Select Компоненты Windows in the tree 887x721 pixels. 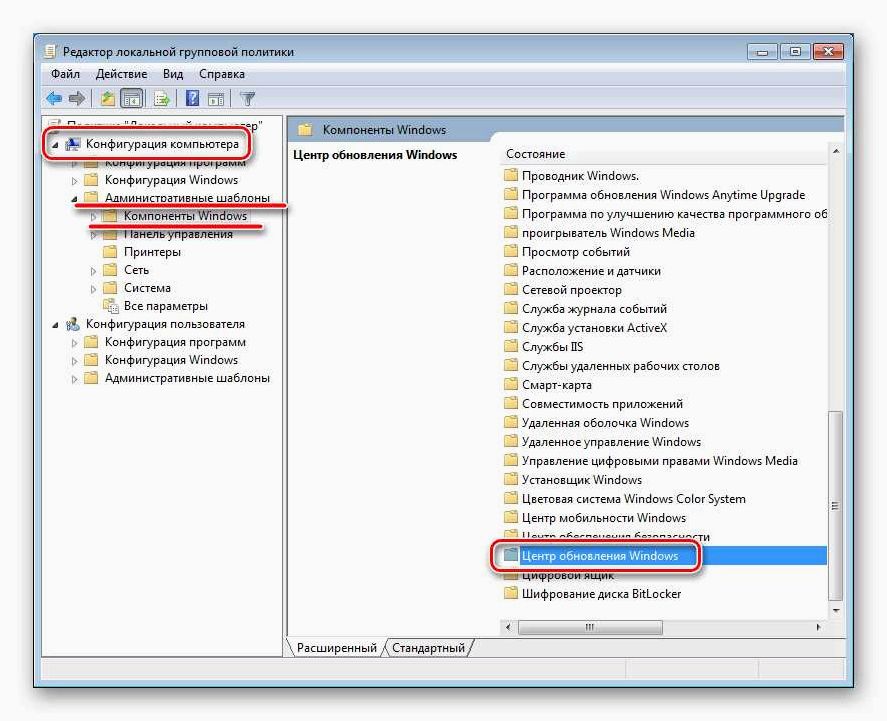click(x=185, y=216)
